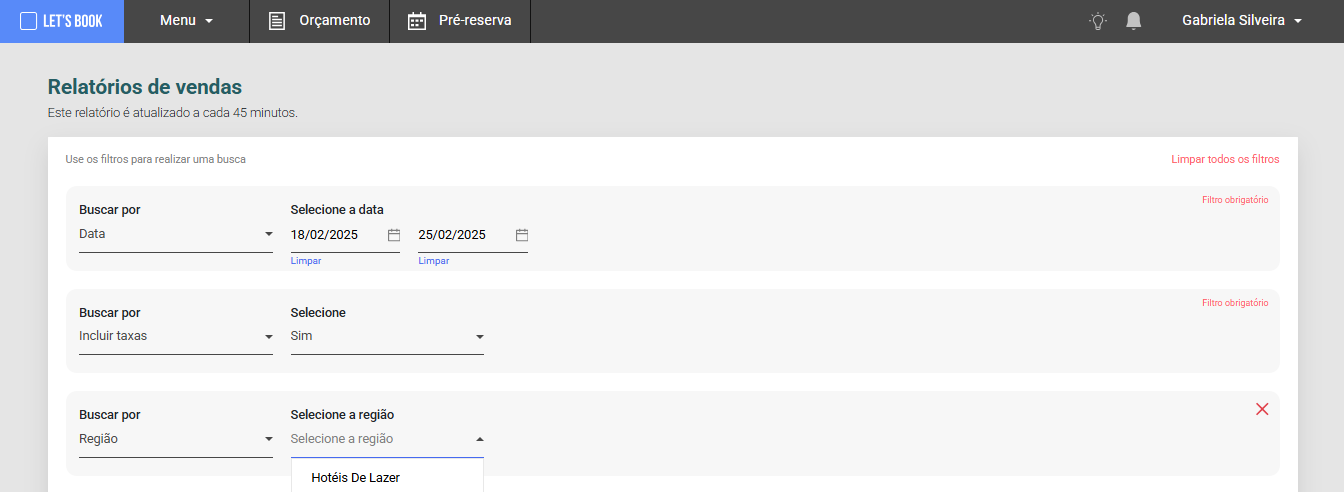Collapse the Selecione a região dropdown
1344x492 pixels.
387,439
